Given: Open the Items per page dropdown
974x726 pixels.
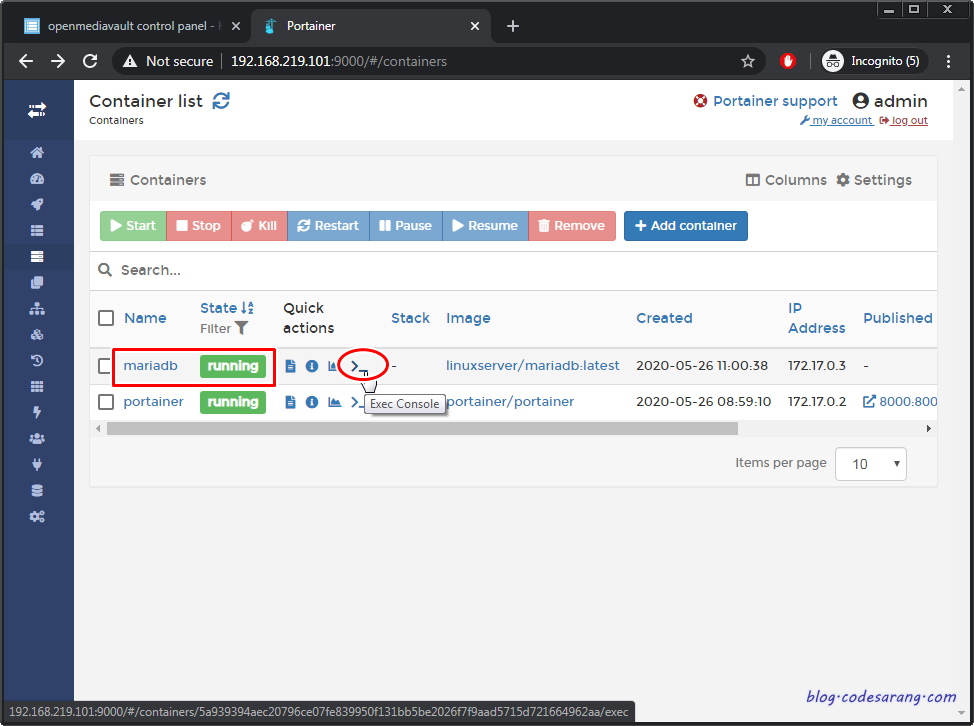Looking at the screenshot, I should (x=870, y=464).
